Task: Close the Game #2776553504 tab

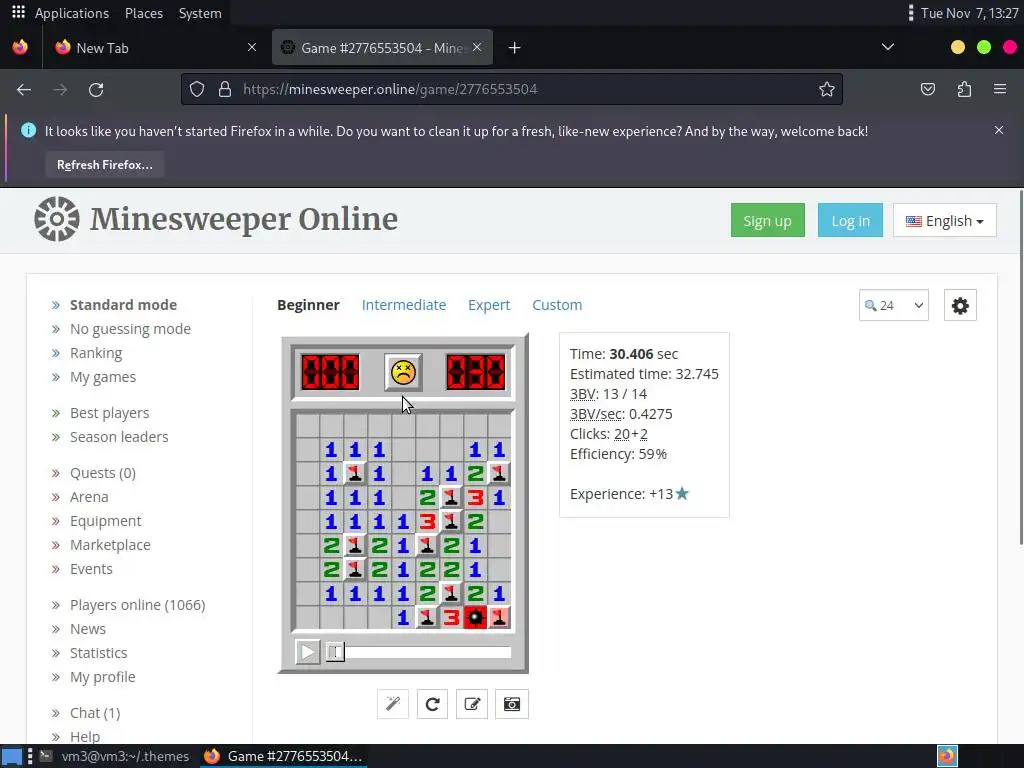Action: coord(477,47)
